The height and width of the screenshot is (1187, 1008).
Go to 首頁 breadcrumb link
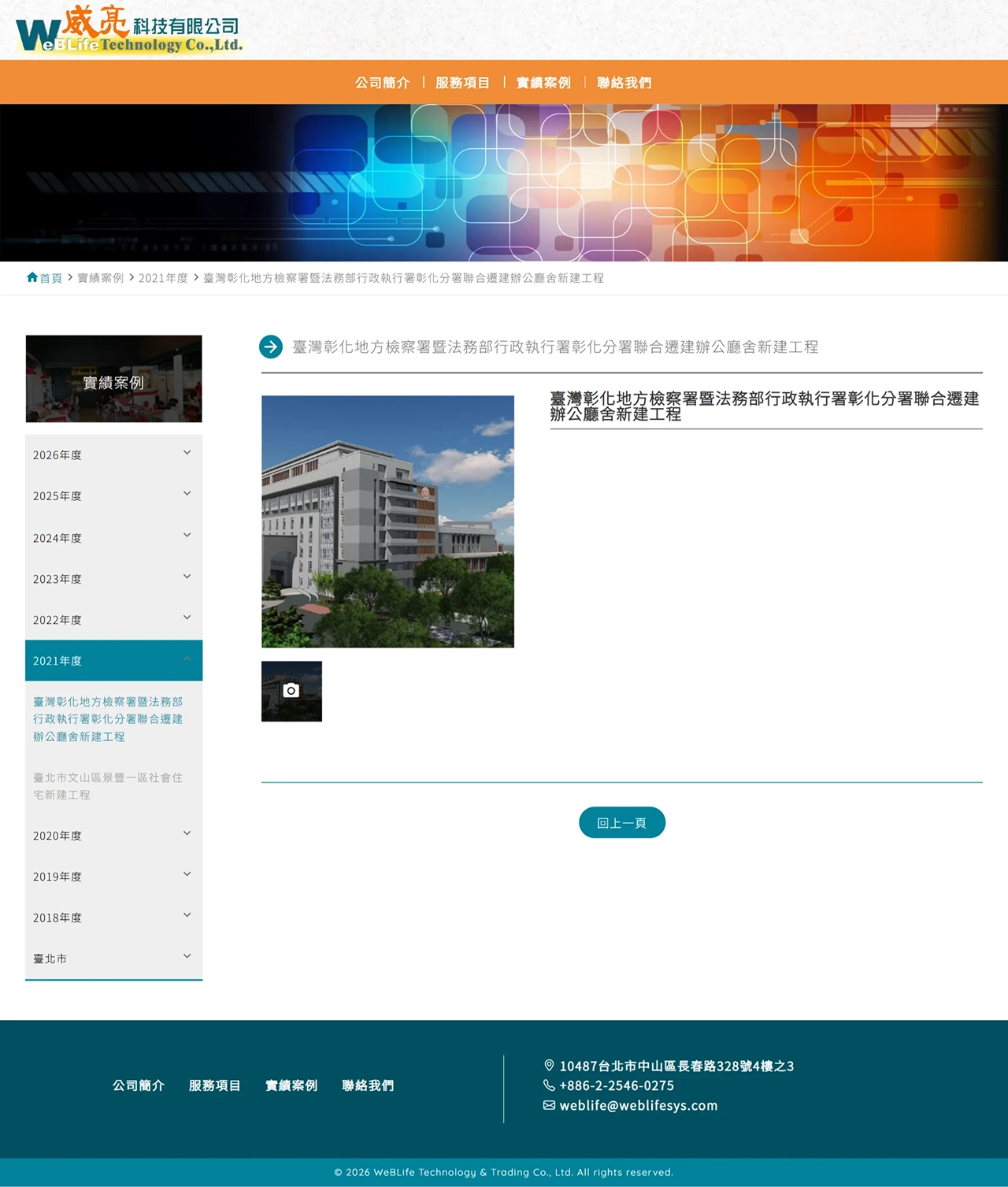pos(50,278)
